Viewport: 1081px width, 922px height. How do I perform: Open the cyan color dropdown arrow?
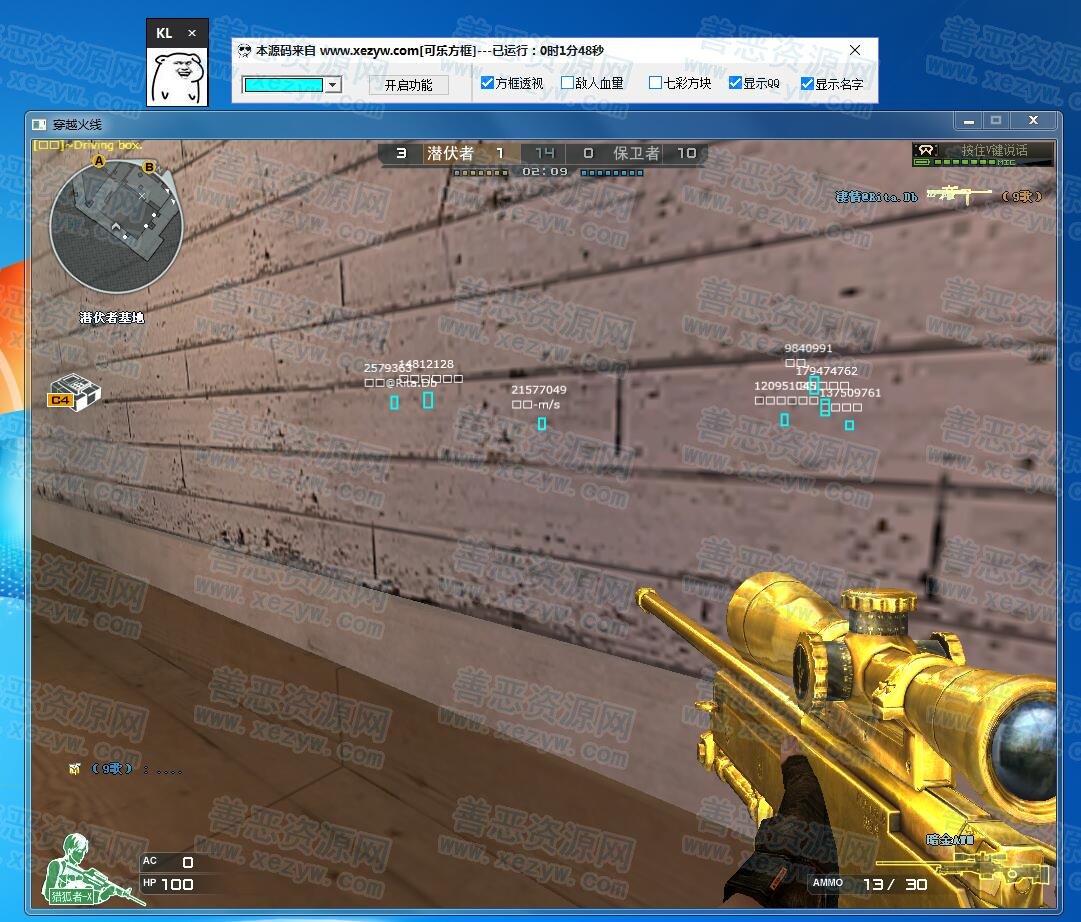coord(332,85)
